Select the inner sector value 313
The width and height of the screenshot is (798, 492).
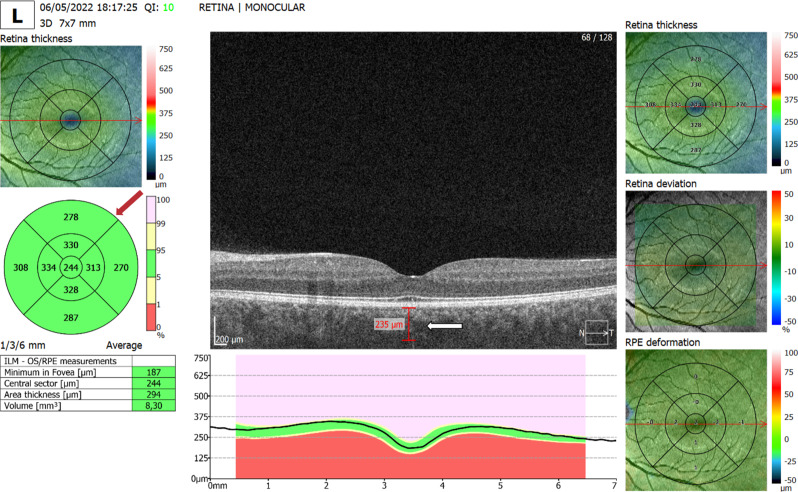click(x=93, y=268)
